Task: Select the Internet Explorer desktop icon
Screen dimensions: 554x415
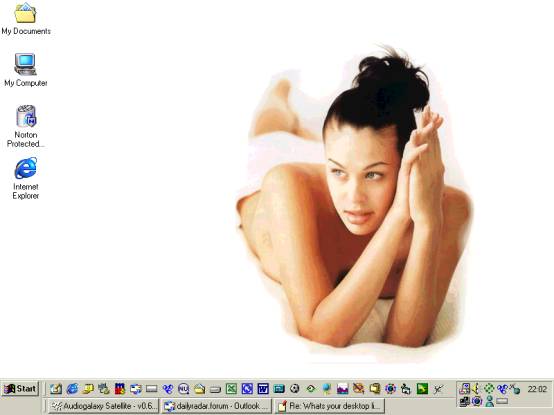Action: (25, 178)
